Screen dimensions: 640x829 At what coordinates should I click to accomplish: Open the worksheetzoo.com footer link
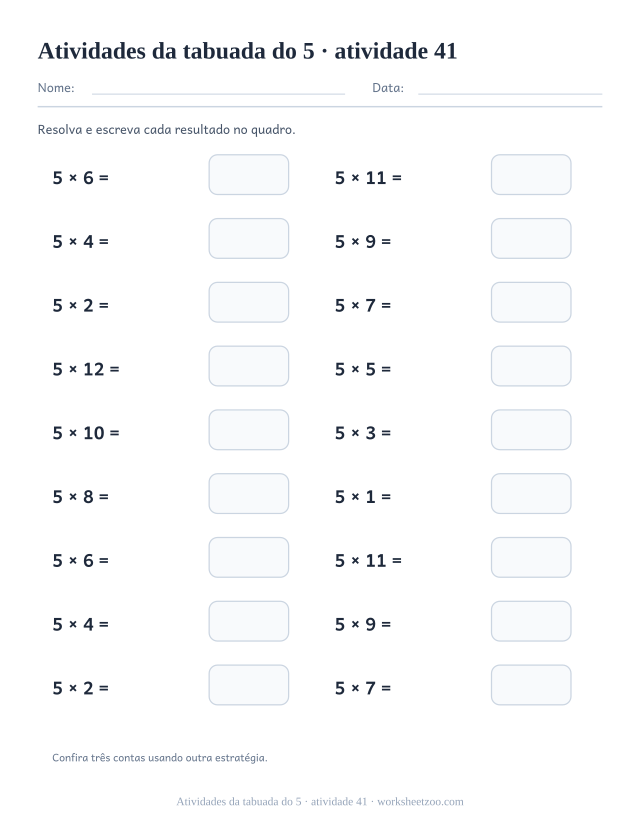tap(420, 802)
